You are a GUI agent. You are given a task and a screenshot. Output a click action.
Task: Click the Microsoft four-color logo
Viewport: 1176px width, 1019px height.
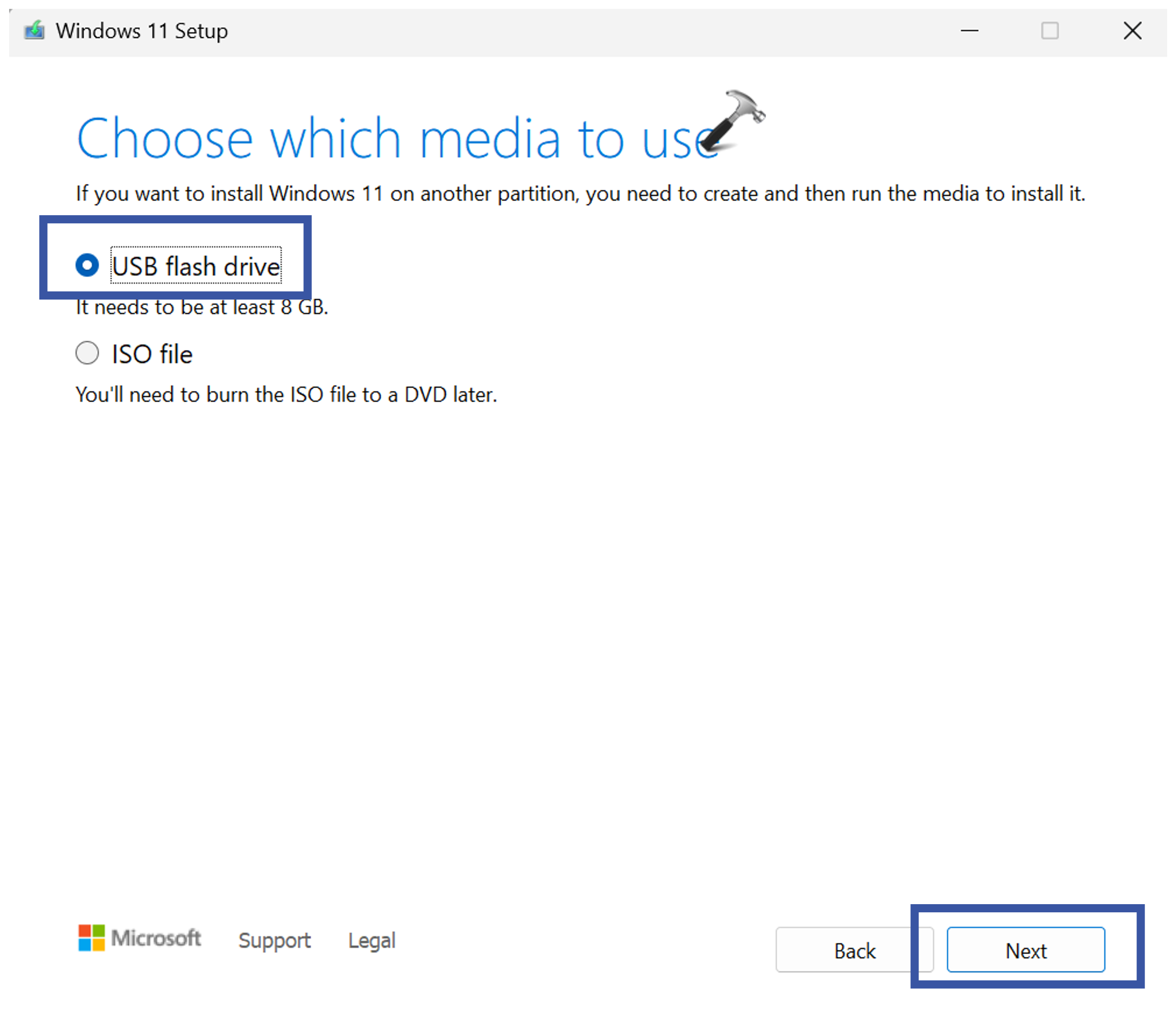pyautogui.click(x=91, y=937)
